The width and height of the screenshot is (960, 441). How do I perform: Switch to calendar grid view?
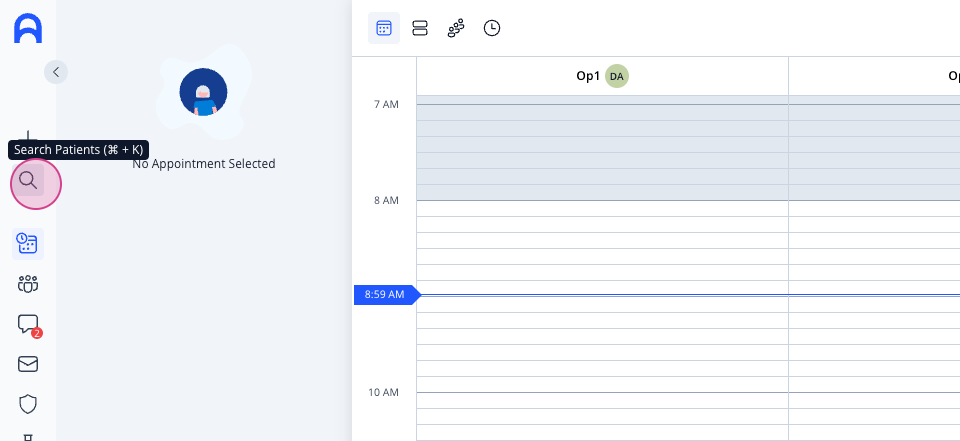[384, 28]
